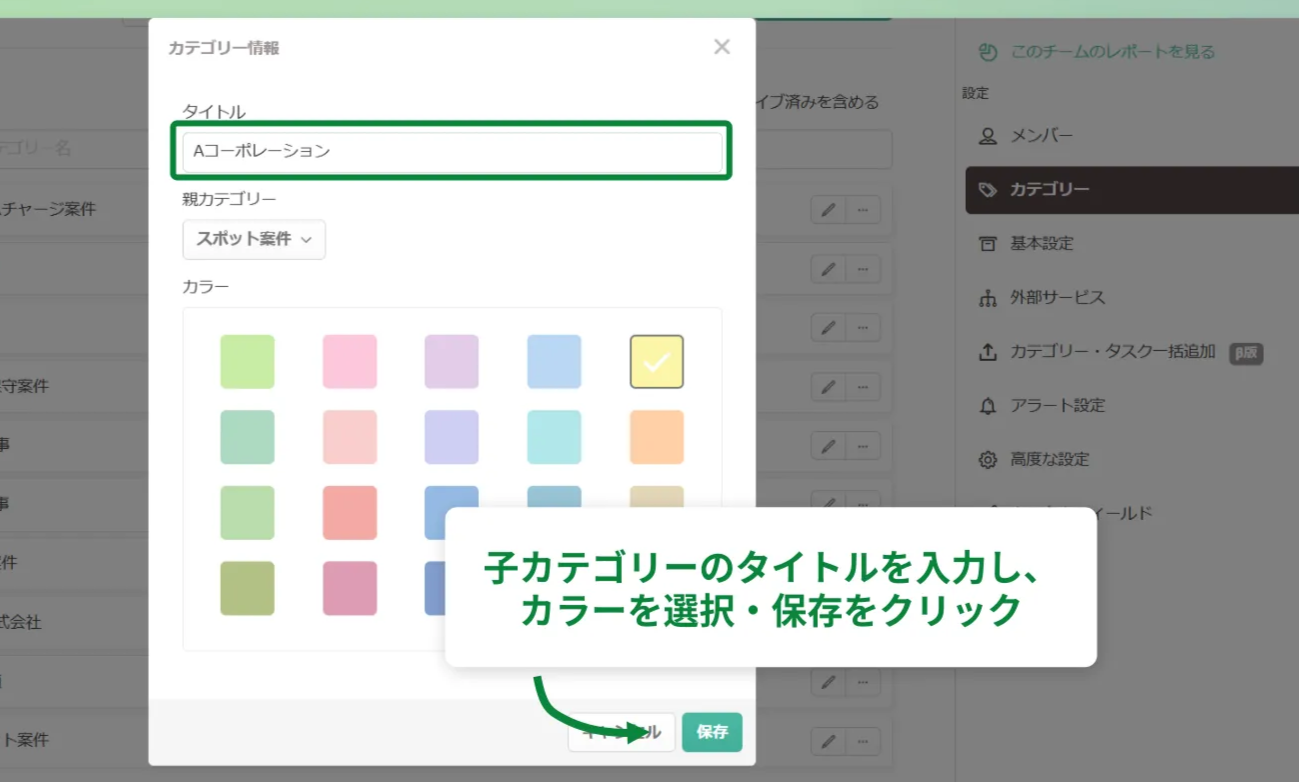Choose the light pink color swatch
This screenshot has height=782, width=1299.
pos(349,361)
